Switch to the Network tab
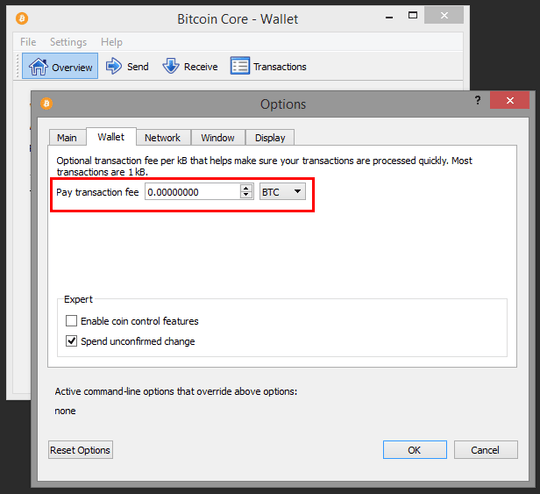Image resolution: width=540 pixels, height=494 pixels. coord(163,138)
